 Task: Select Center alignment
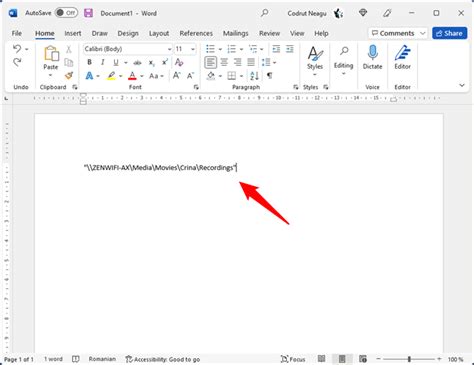click(x=224, y=62)
